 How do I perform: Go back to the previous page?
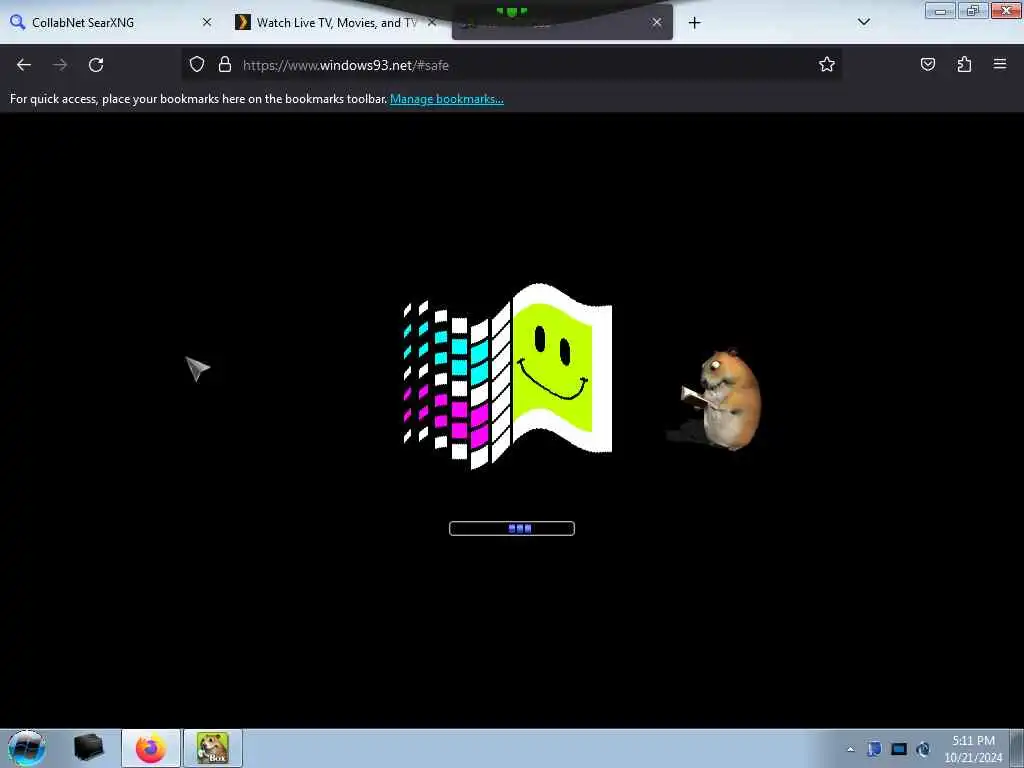pyautogui.click(x=24, y=65)
